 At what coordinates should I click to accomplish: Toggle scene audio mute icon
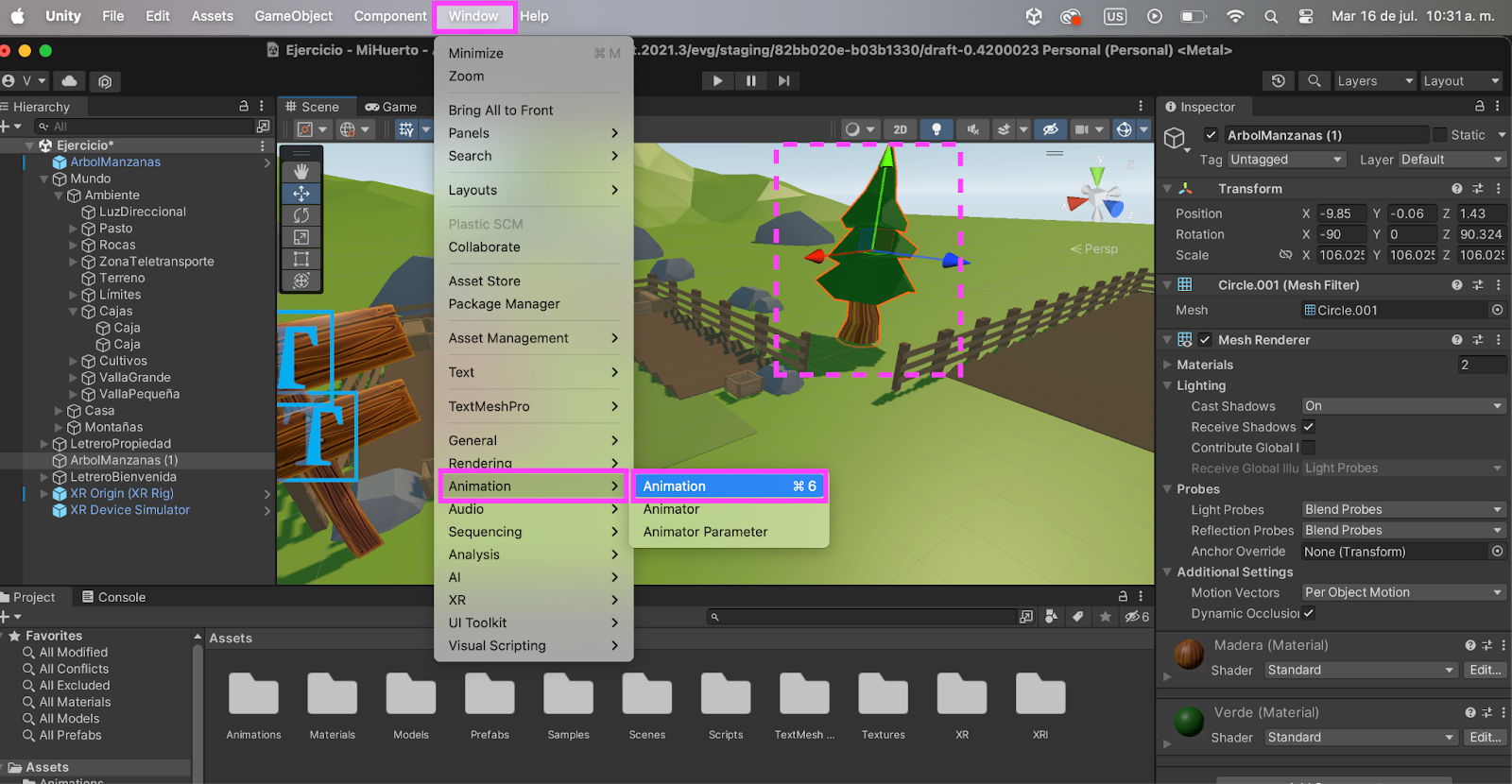coord(973,129)
